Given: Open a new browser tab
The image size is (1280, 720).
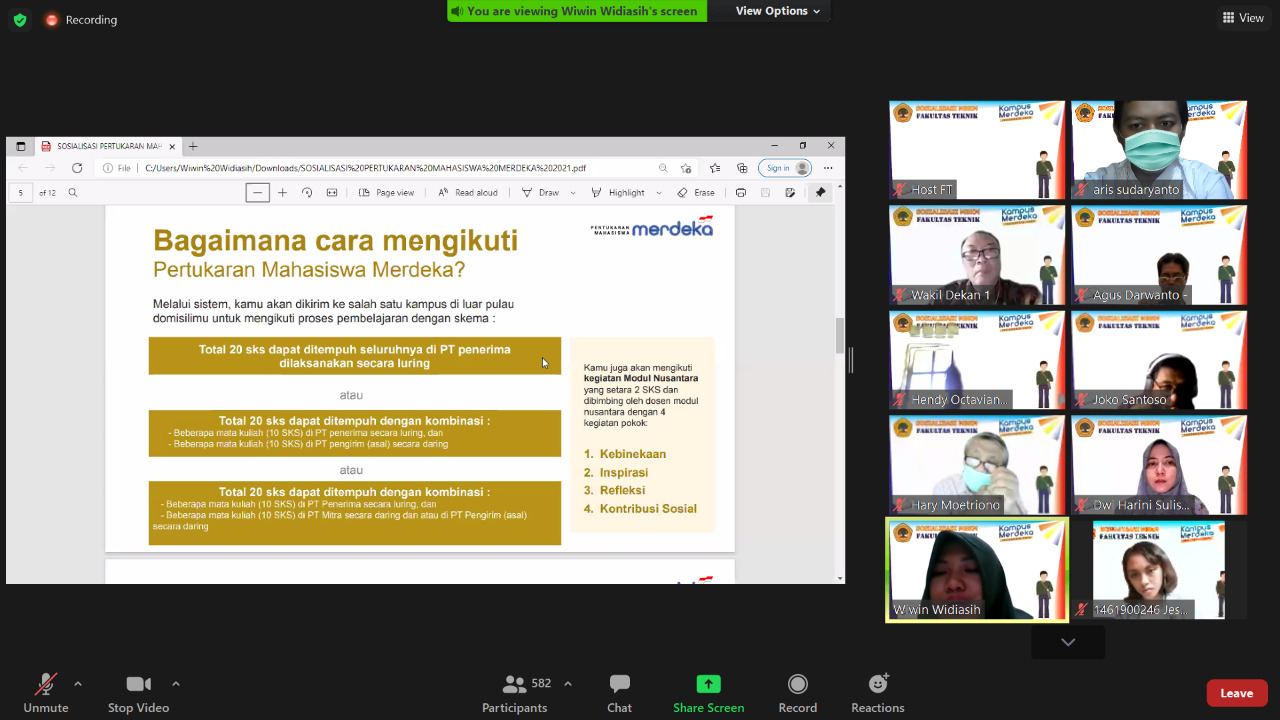Looking at the screenshot, I should click(193, 146).
